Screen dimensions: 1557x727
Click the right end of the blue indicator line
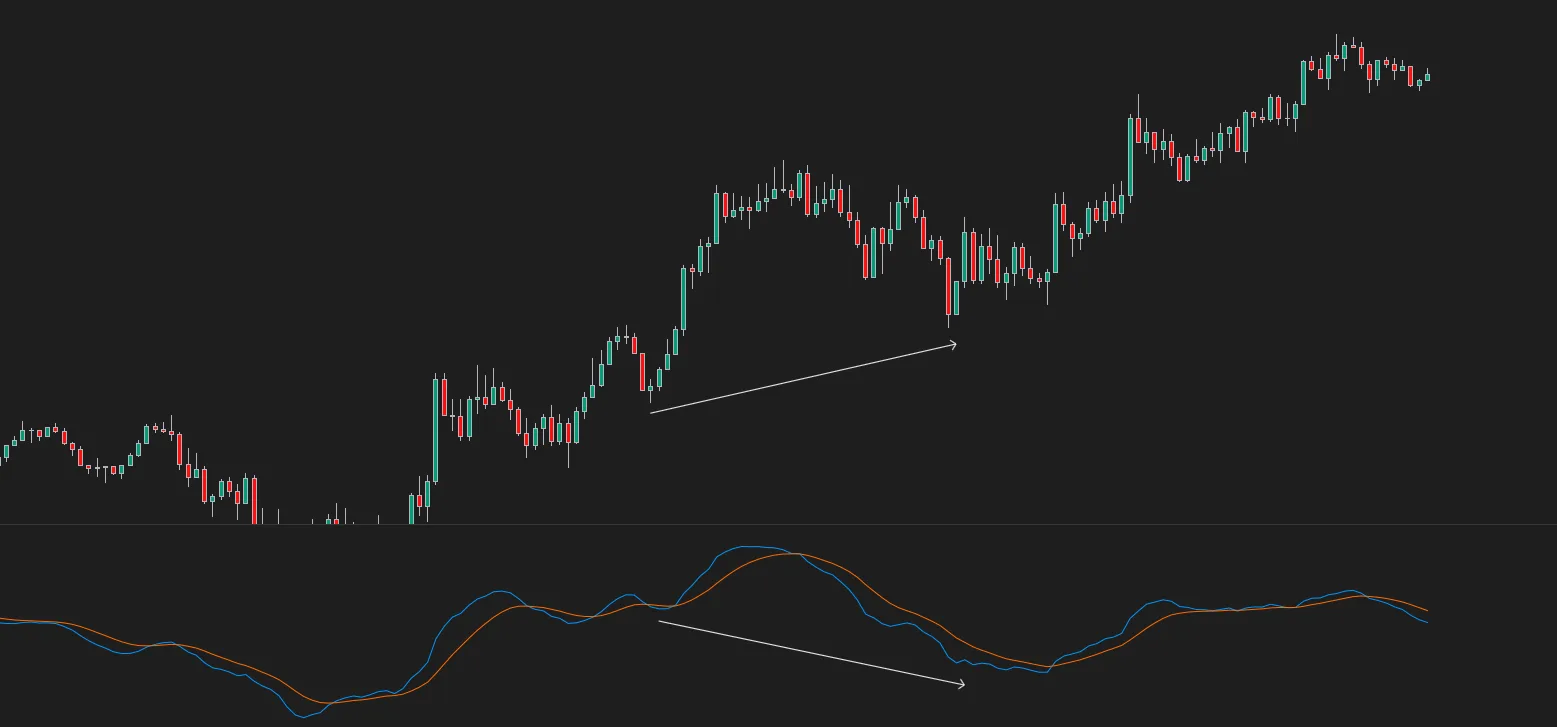1426,622
